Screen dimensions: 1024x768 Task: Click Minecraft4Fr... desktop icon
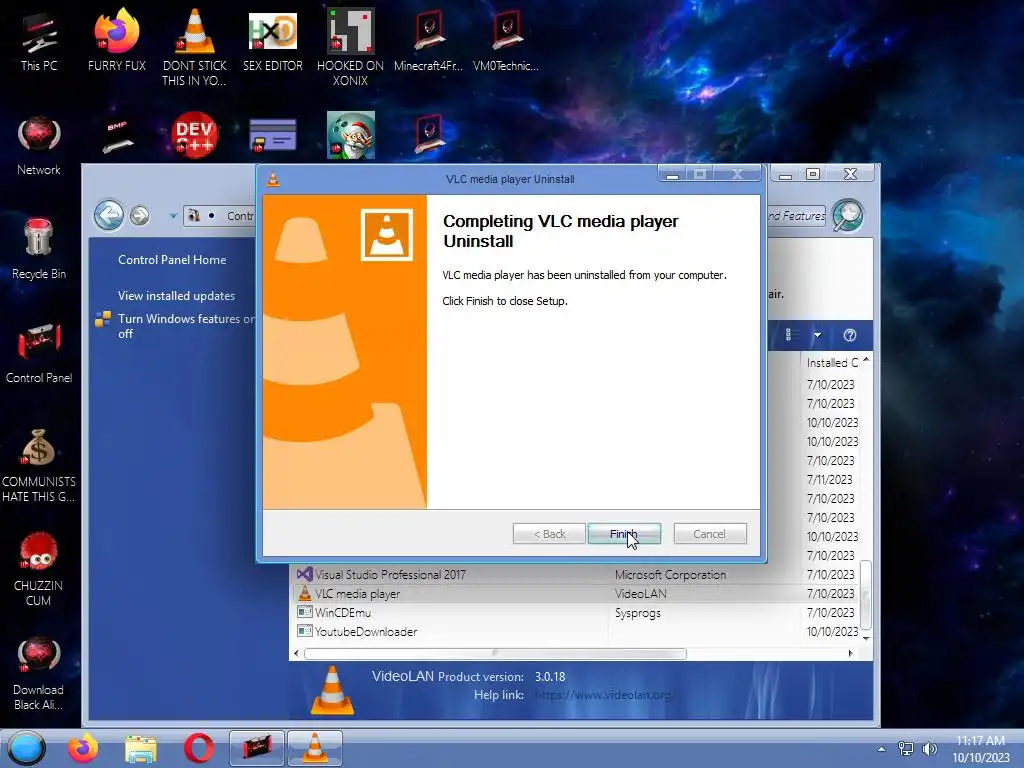coord(428,40)
